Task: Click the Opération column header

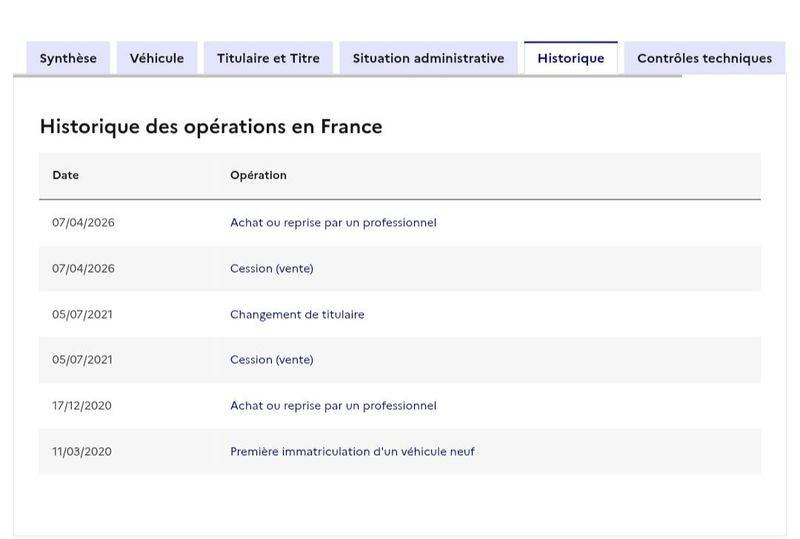Action: tap(258, 175)
